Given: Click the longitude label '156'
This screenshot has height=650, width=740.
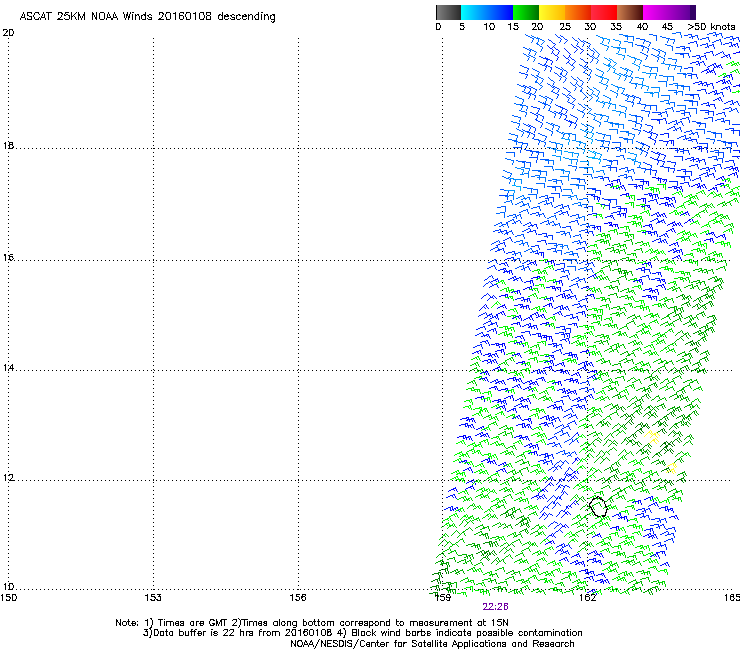Looking at the screenshot, I should (298, 598).
